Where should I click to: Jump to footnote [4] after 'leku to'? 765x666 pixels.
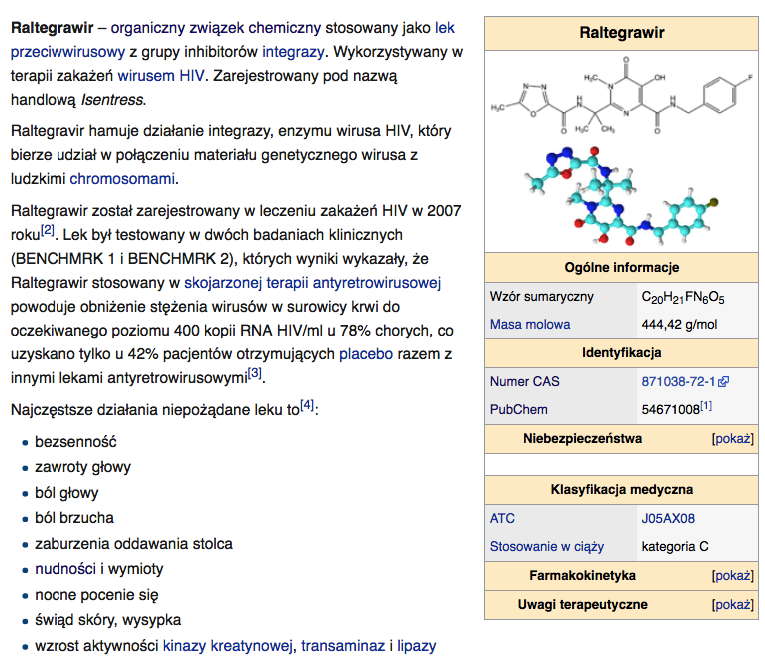click(x=307, y=405)
